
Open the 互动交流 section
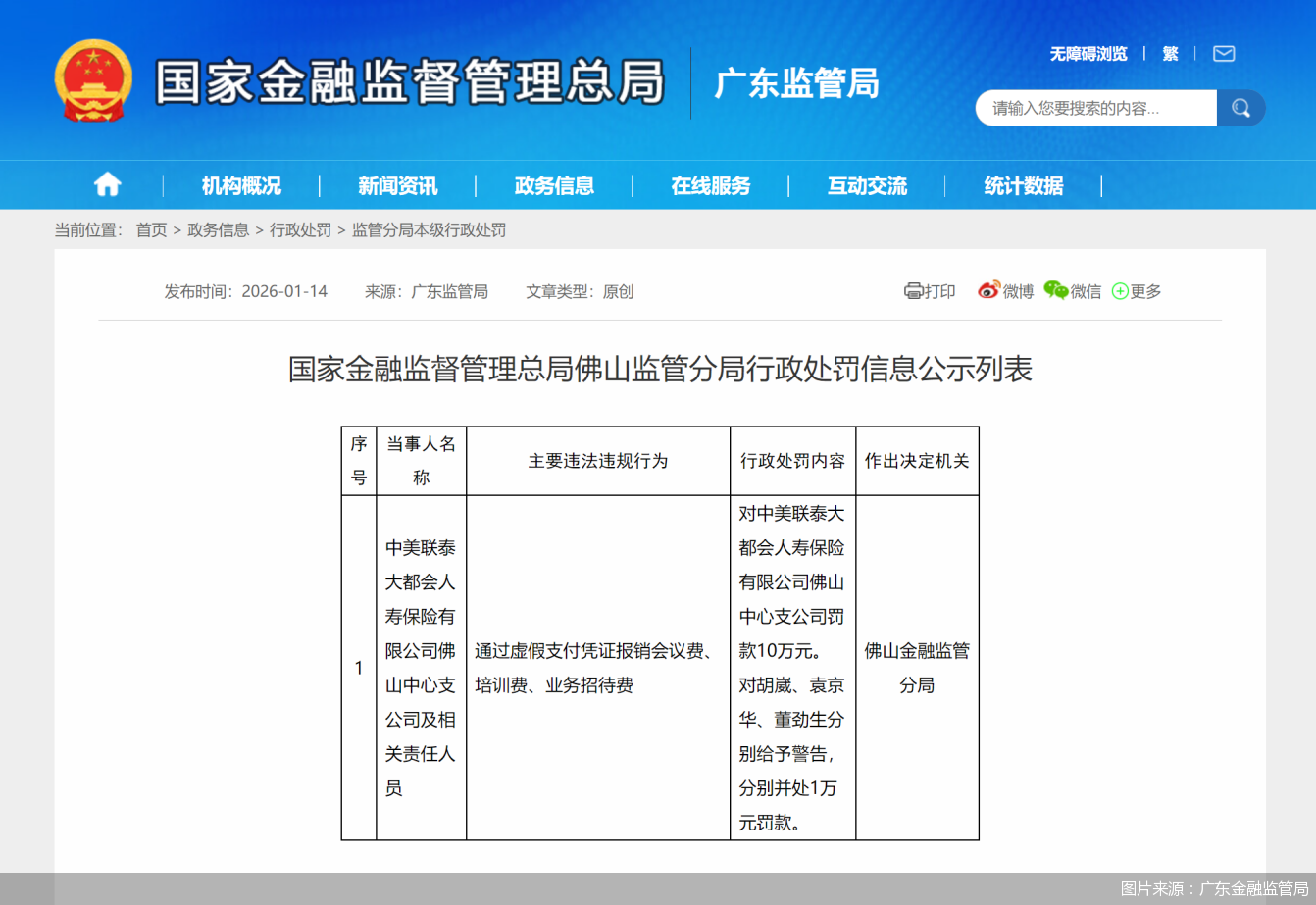tap(866, 184)
